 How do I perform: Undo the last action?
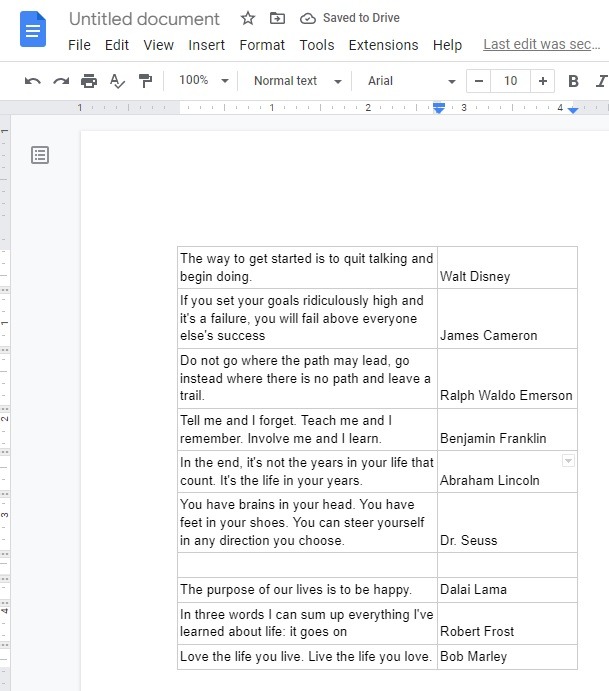click(x=33, y=81)
